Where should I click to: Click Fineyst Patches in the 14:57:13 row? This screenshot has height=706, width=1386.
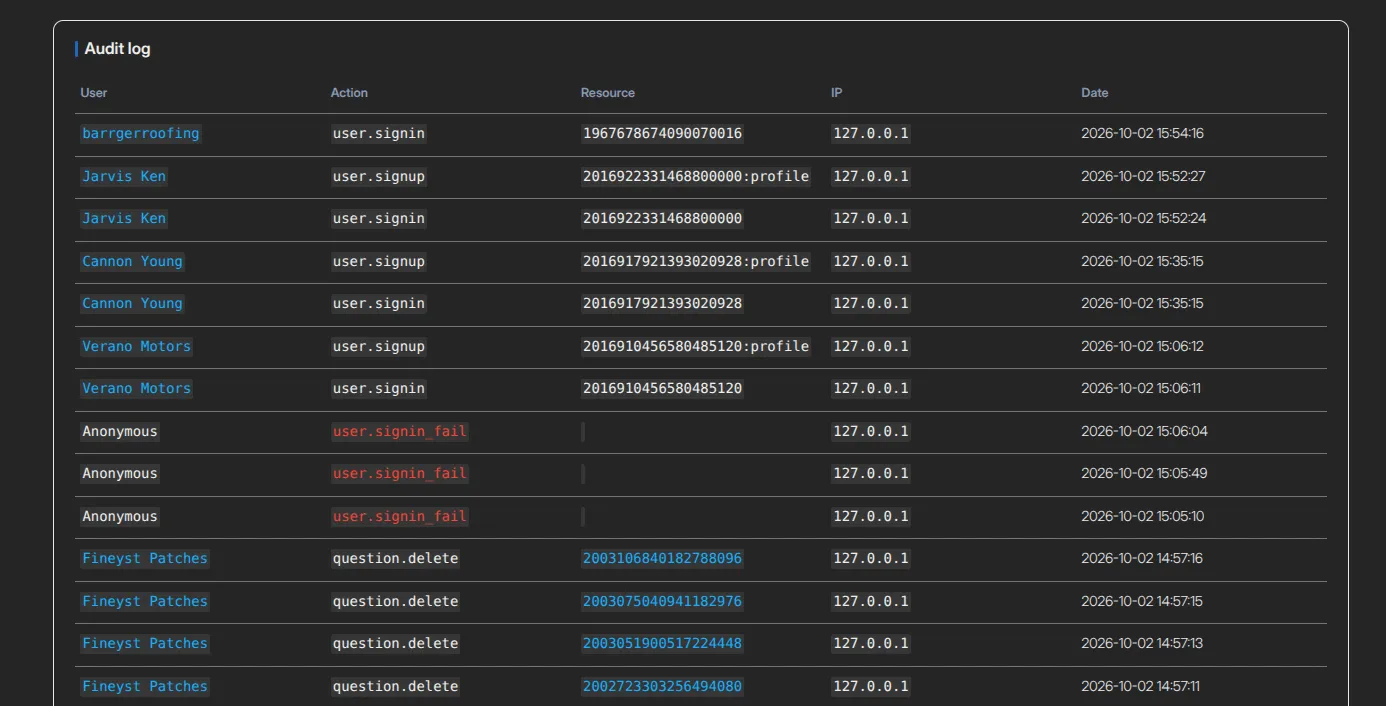145,643
